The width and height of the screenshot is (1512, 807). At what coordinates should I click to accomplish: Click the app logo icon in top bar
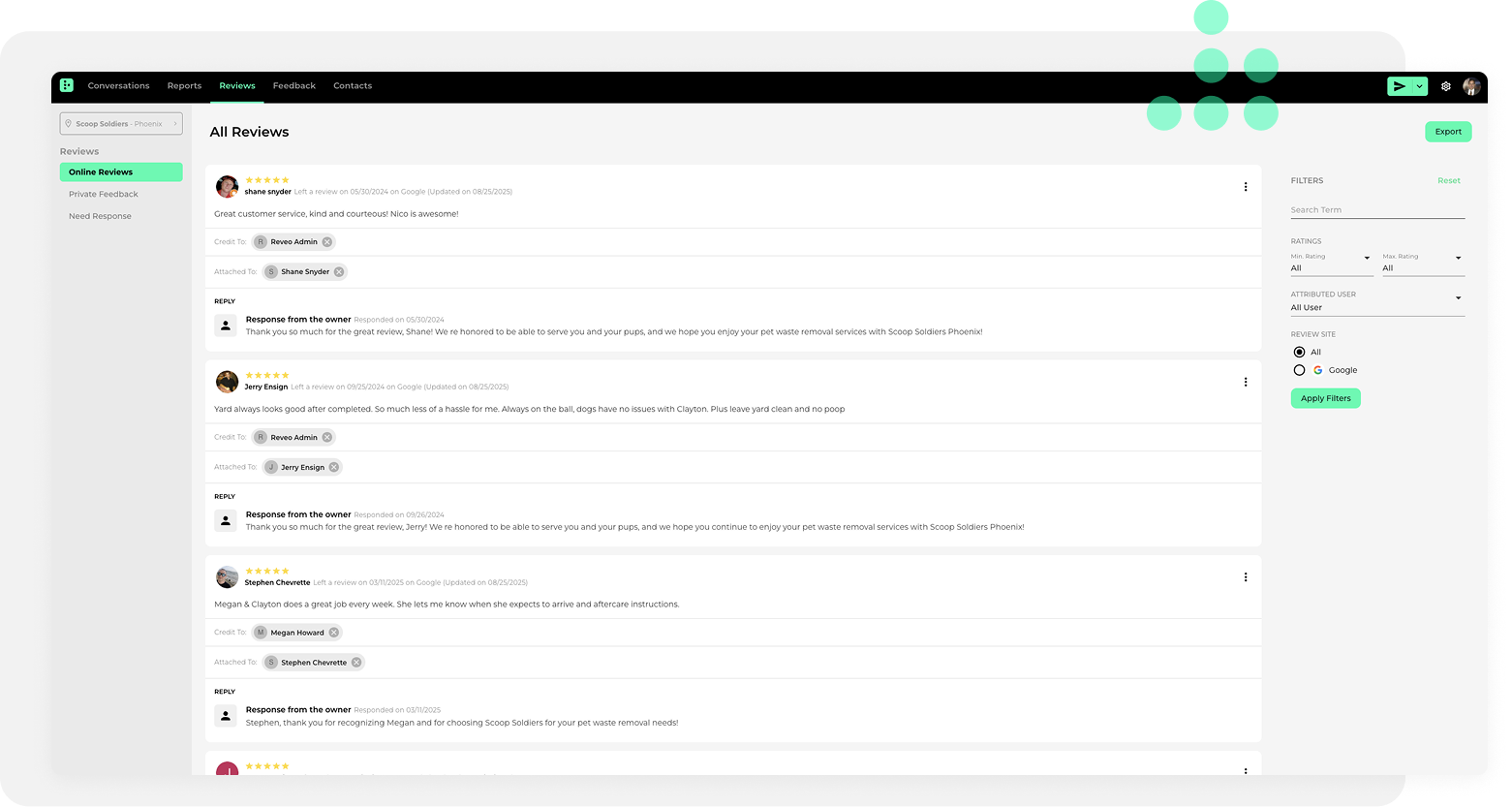point(67,85)
